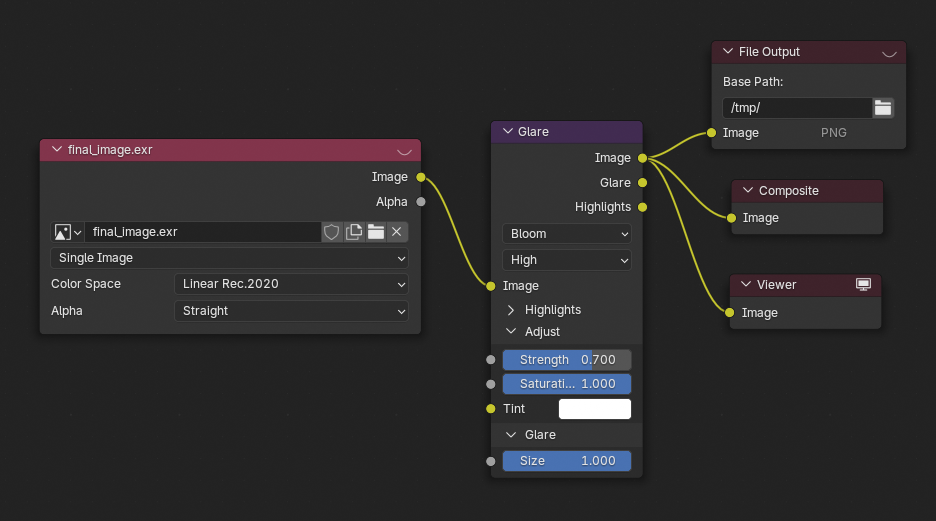Open the High quality dropdown

pos(566,260)
